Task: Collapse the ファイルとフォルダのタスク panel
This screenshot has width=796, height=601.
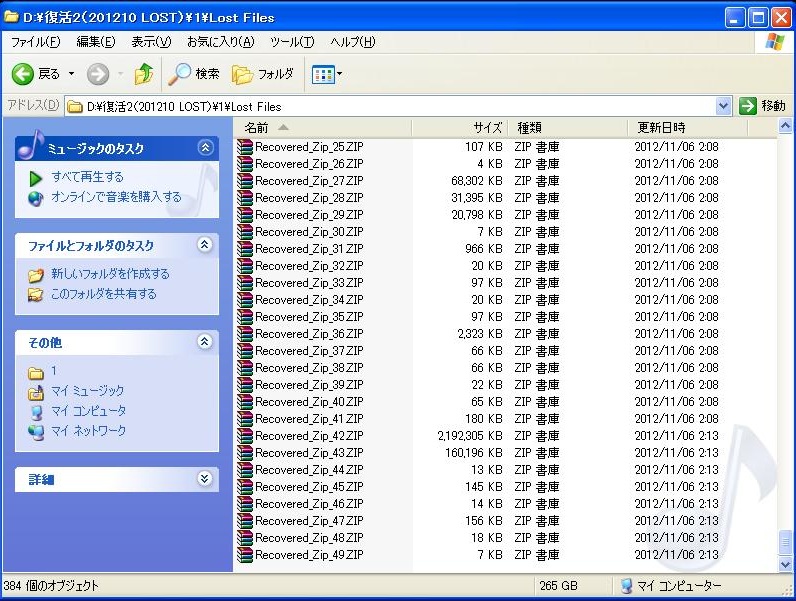Action: [x=205, y=245]
